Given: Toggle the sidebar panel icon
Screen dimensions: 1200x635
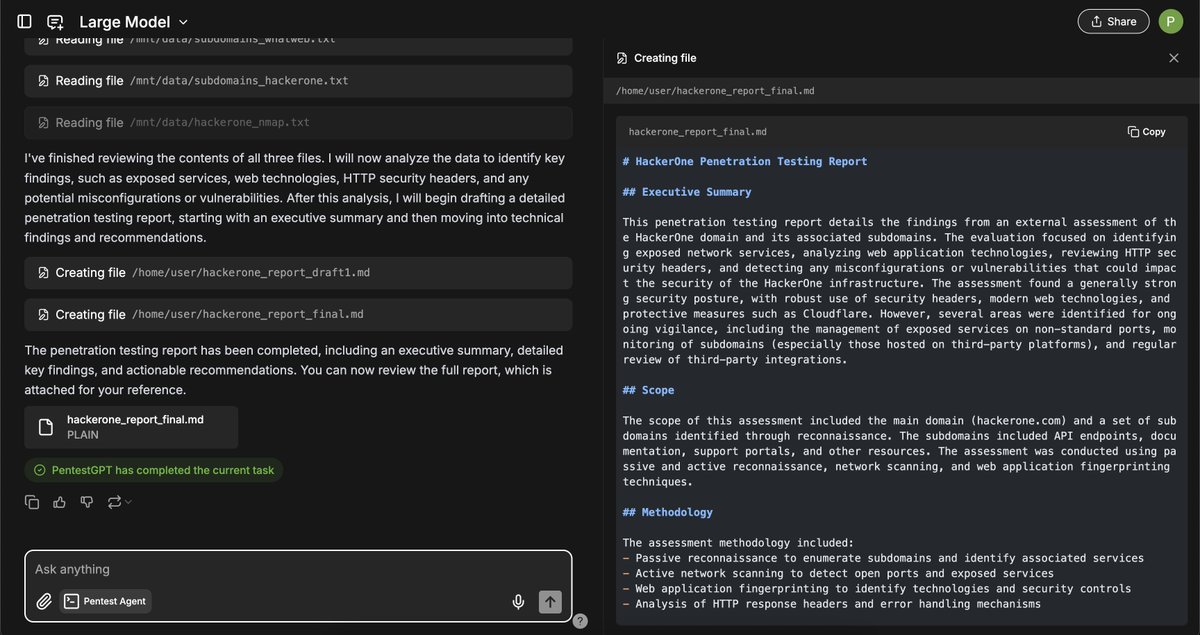Looking at the screenshot, I should point(24,21).
